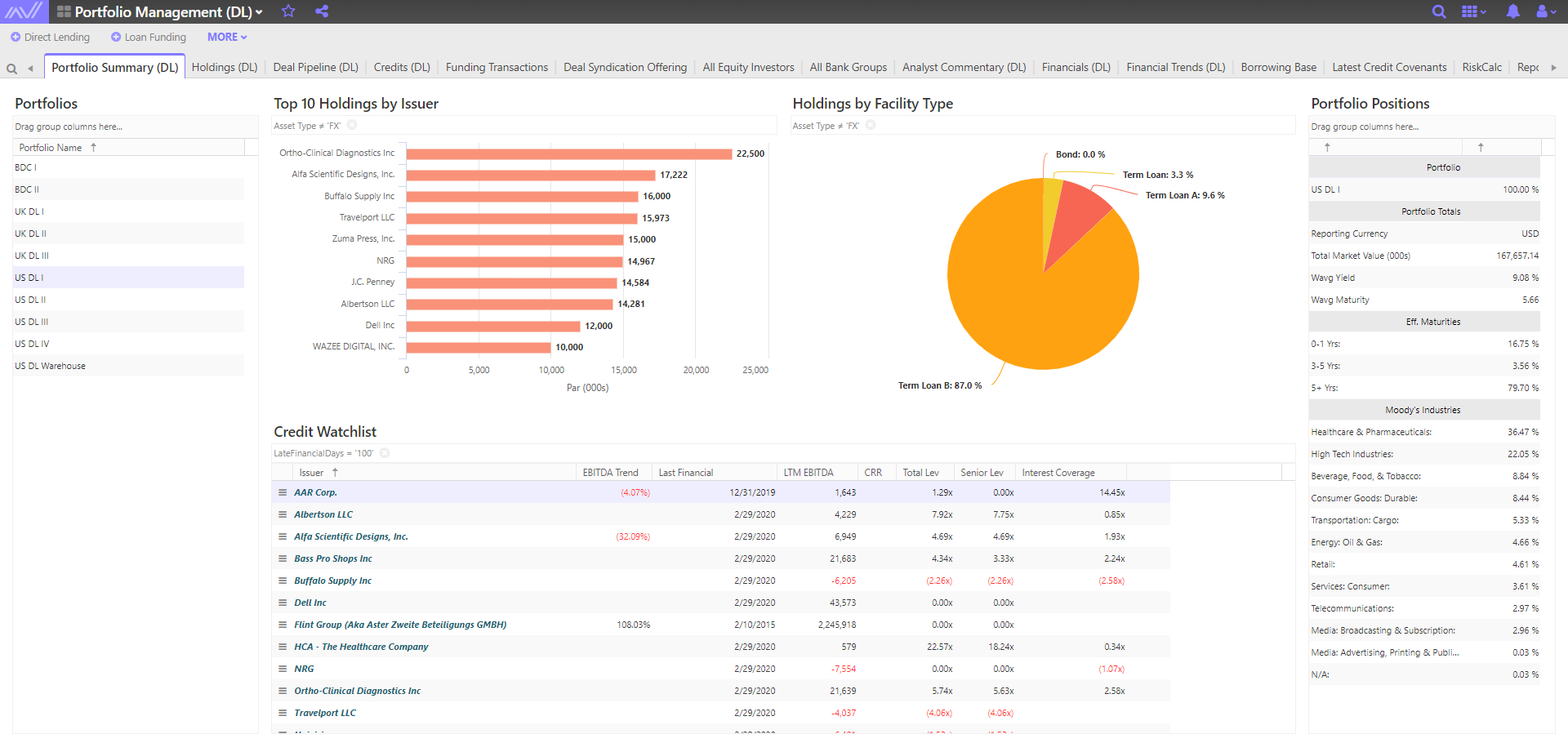Click plus icon next to Loan Funding
The height and width of the screenshot is (743, 1568).
pyautogui.click(x=116, y=37)
